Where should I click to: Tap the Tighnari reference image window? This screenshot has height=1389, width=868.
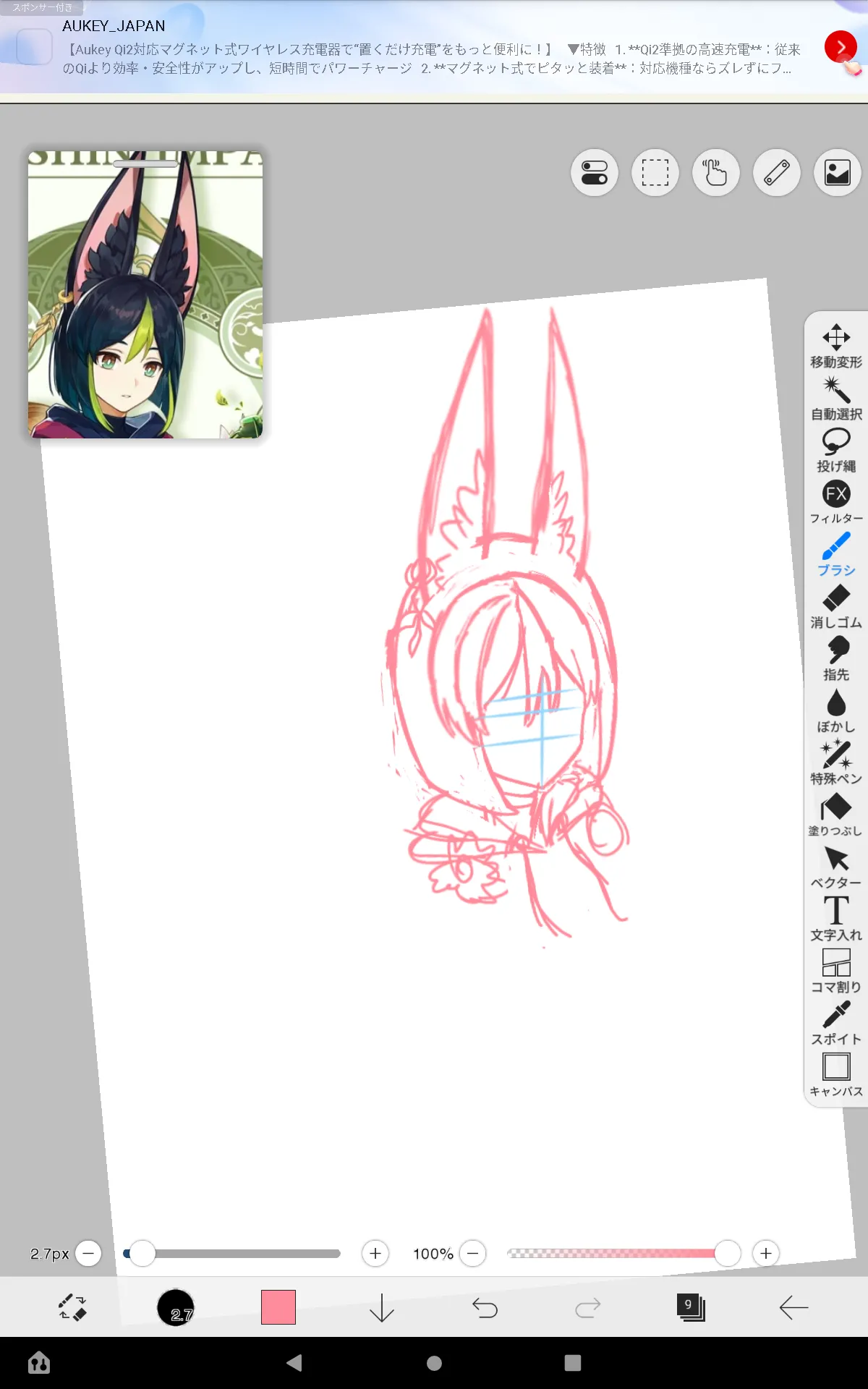click(145, 294)
